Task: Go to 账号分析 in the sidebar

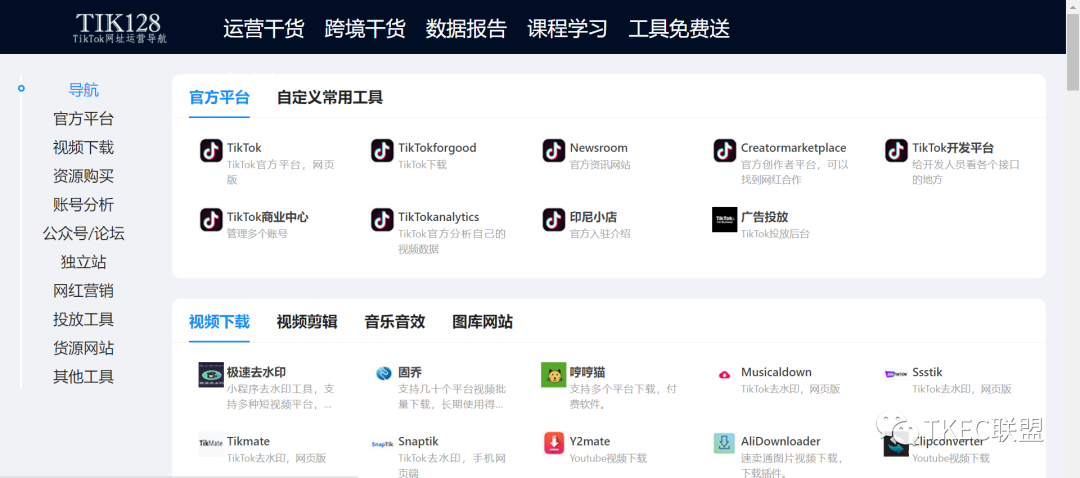Action: tap(83, 205)
